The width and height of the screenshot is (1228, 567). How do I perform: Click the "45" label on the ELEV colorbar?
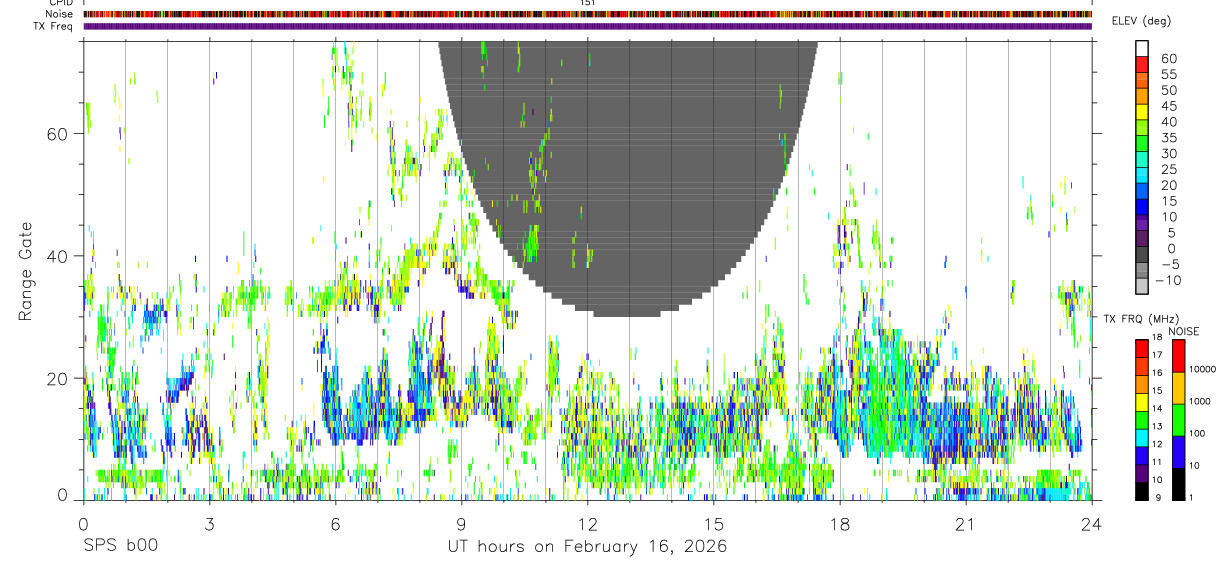(1168, 106)
